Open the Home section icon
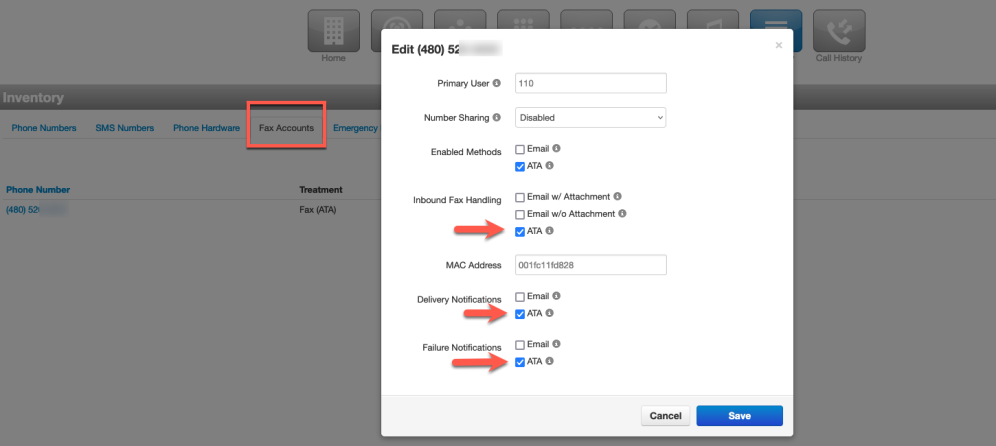Screen dimensions: 996x446 333,30
